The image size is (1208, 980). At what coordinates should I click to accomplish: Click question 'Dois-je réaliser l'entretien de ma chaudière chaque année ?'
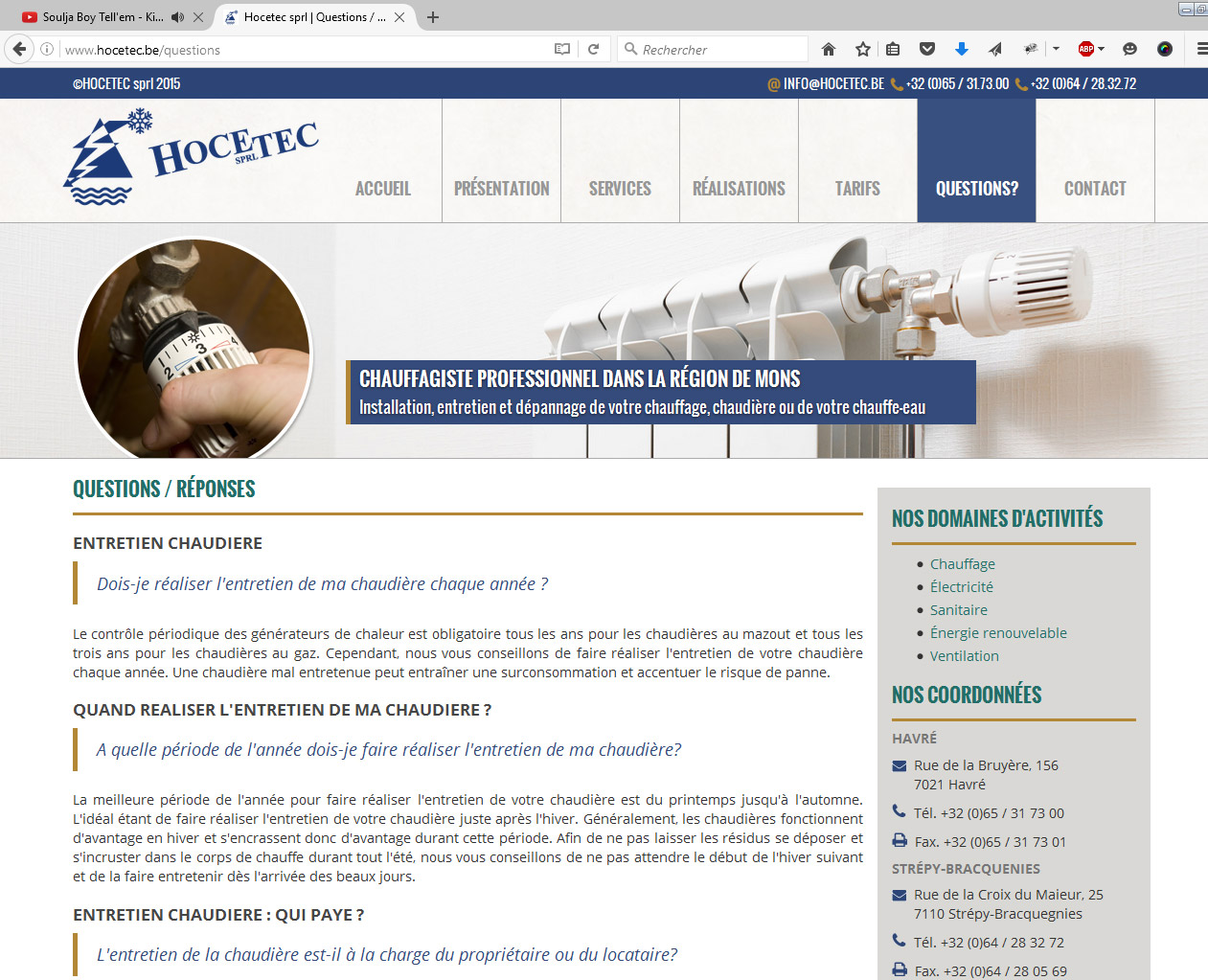(x=322, y=584)
